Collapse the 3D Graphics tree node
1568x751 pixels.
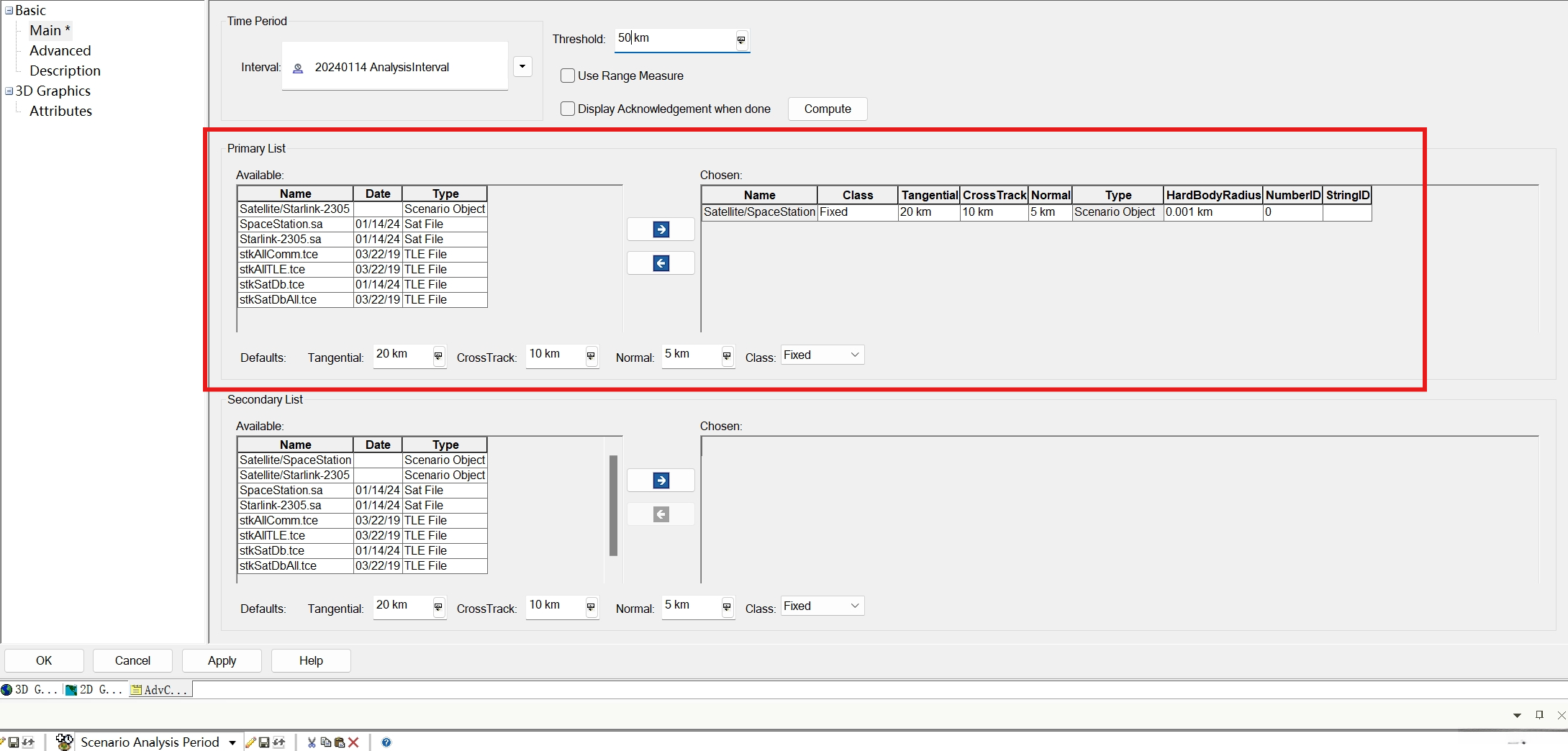point(9,91)
